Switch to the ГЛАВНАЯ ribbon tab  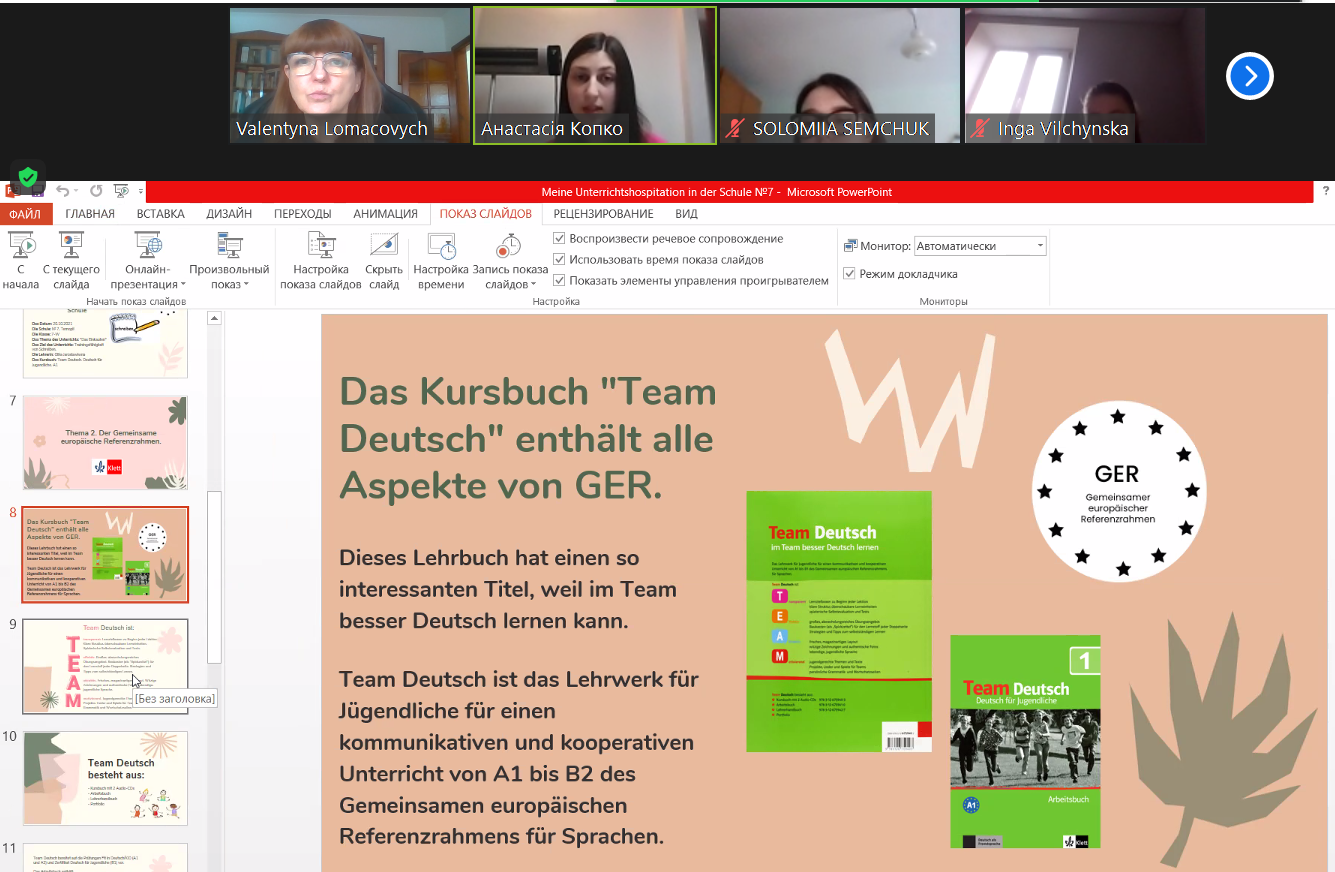click(x=90, y=214)
